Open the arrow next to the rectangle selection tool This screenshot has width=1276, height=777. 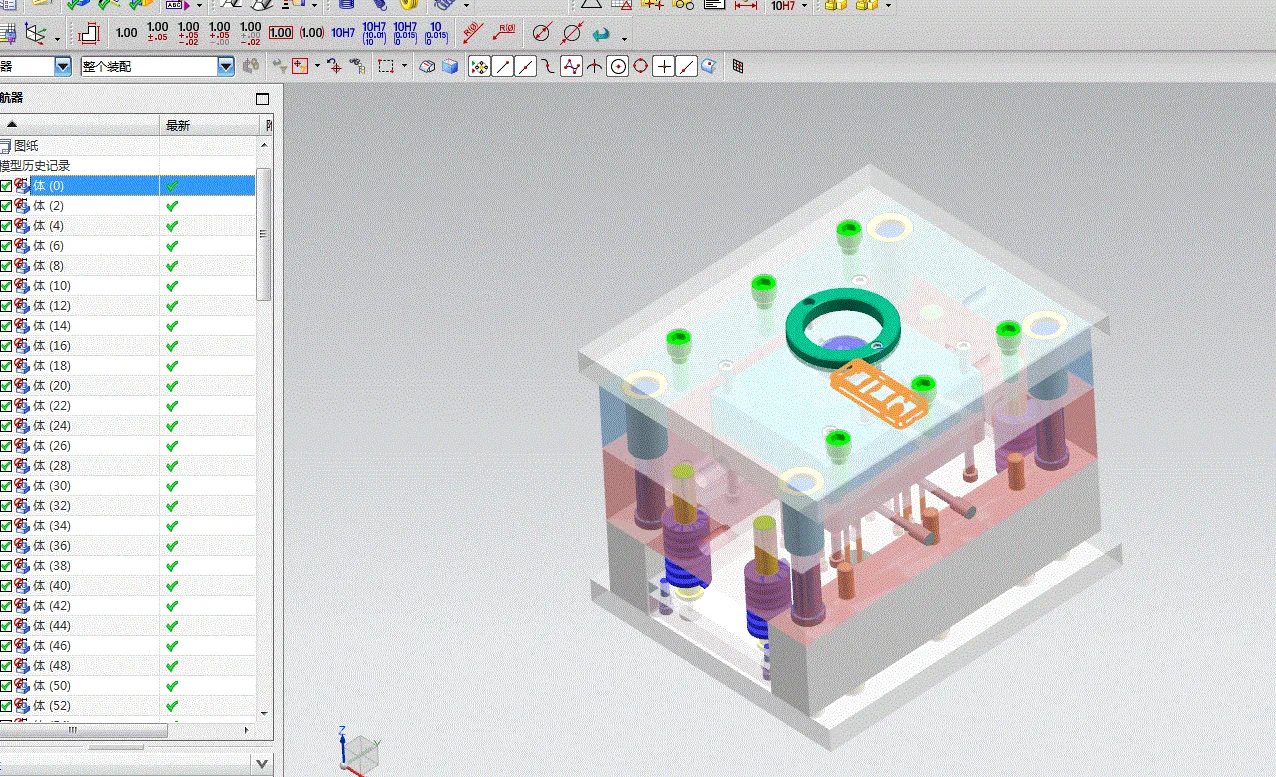coord(402,66)
